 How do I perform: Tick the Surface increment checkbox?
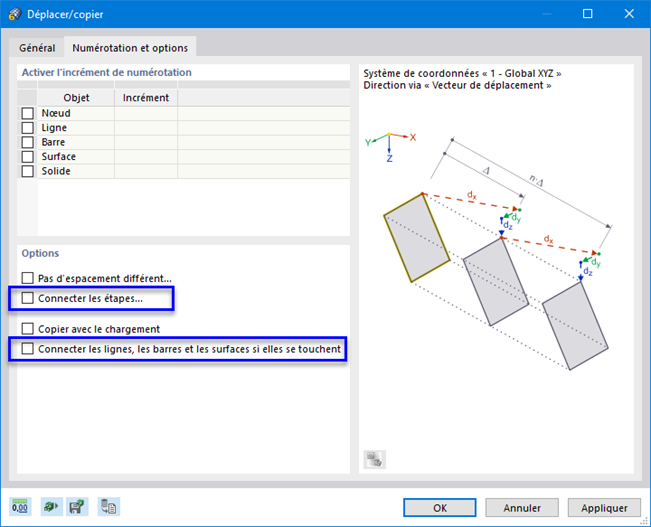pos(27,157)
